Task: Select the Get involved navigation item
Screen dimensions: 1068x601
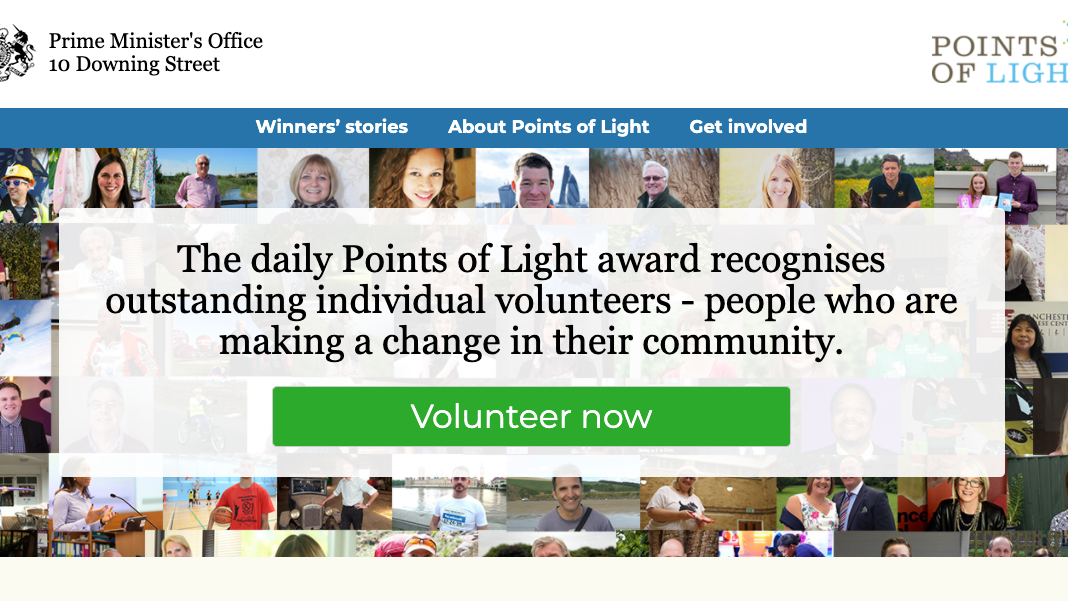Action: pos(747,127)
